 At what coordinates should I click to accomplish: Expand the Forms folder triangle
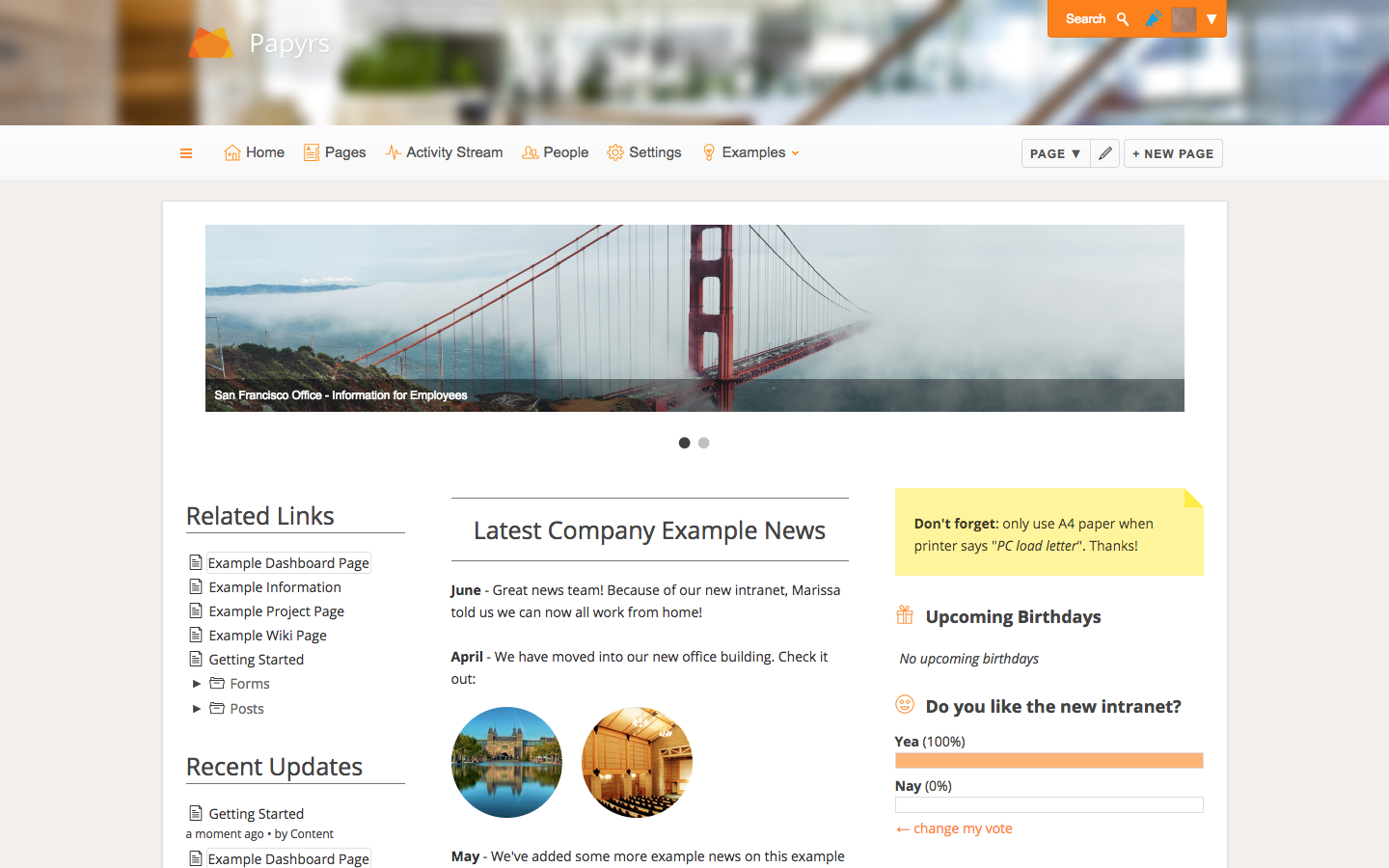197,684
